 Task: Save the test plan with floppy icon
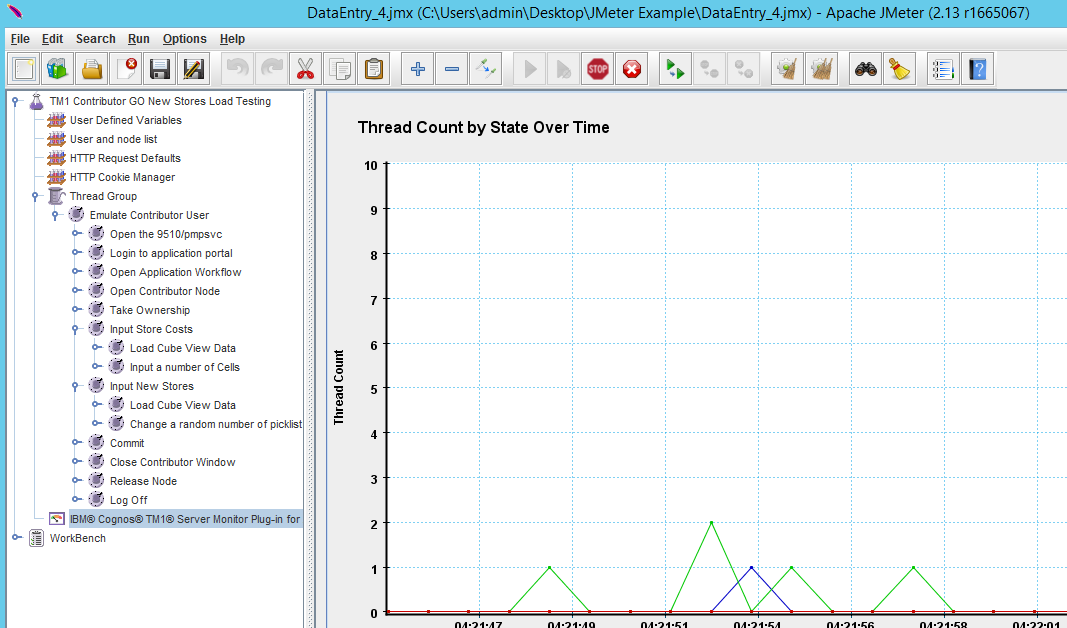[160, 69]
